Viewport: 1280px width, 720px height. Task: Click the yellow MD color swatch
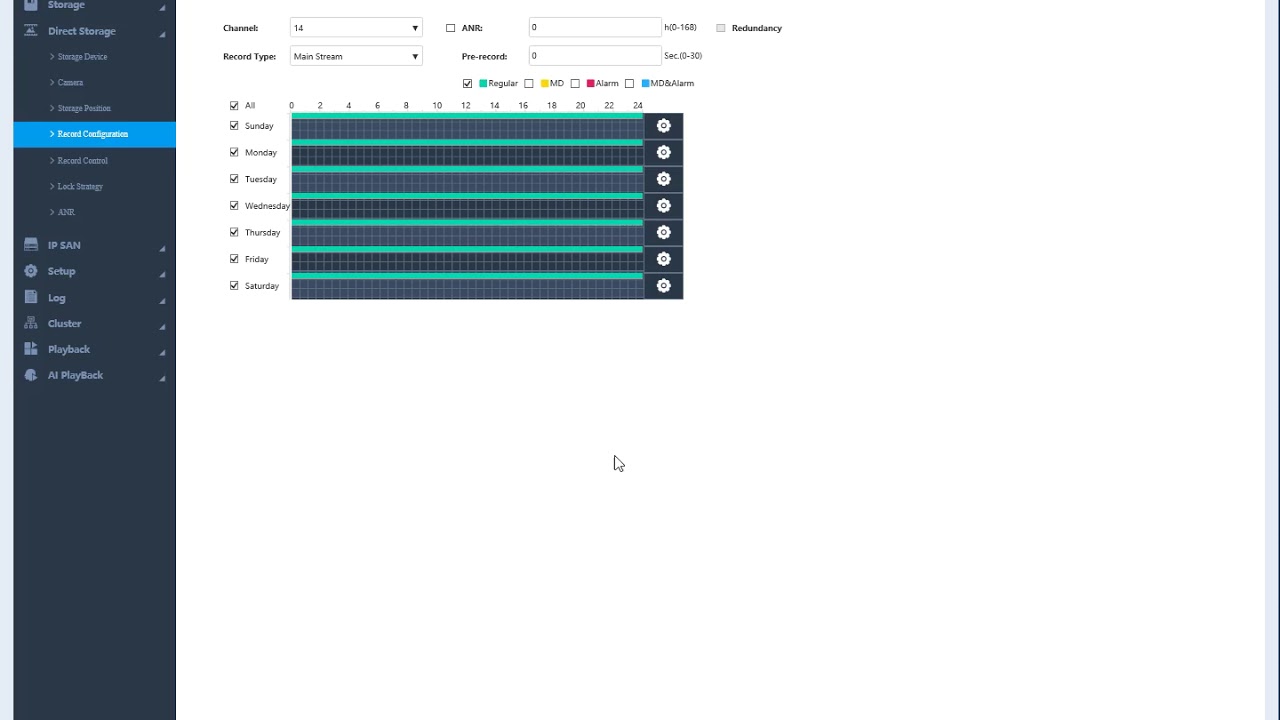click(545, 83)
